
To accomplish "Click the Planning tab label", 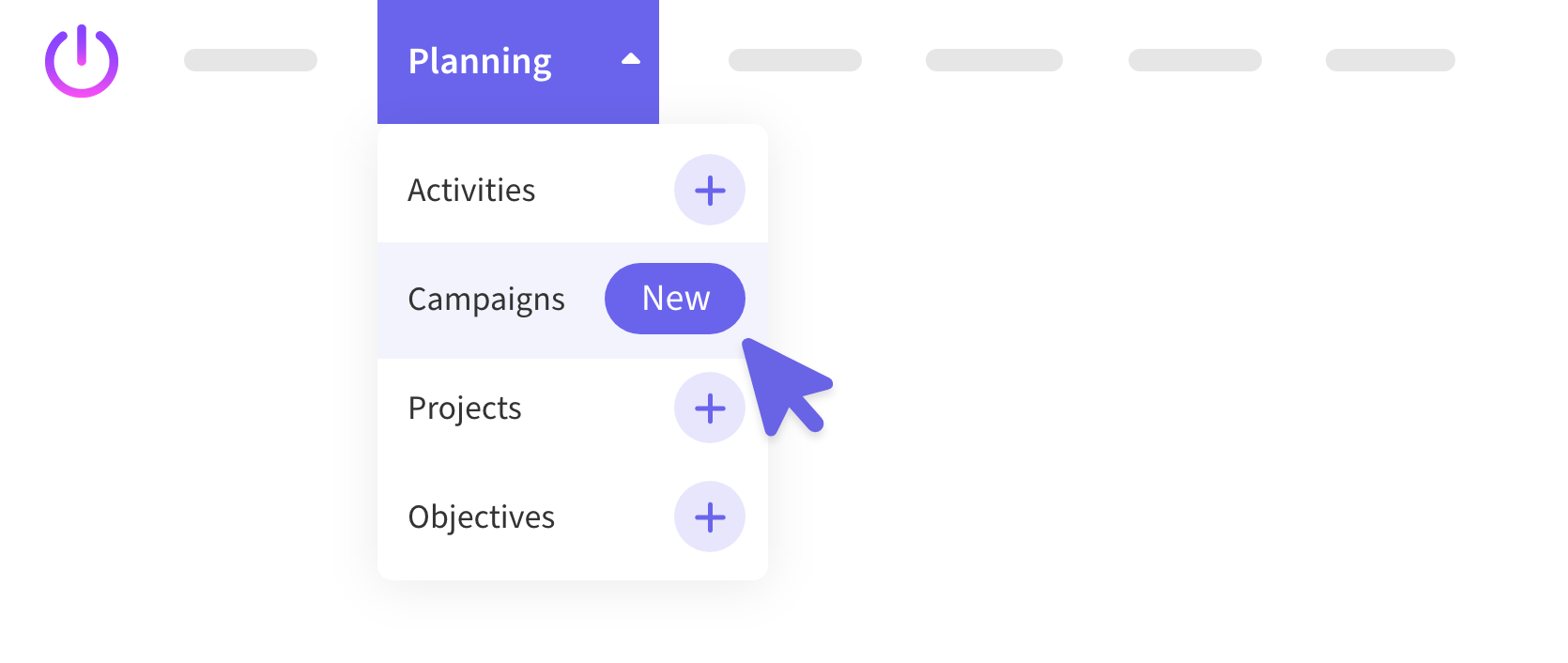I will [x=480, y=61].
